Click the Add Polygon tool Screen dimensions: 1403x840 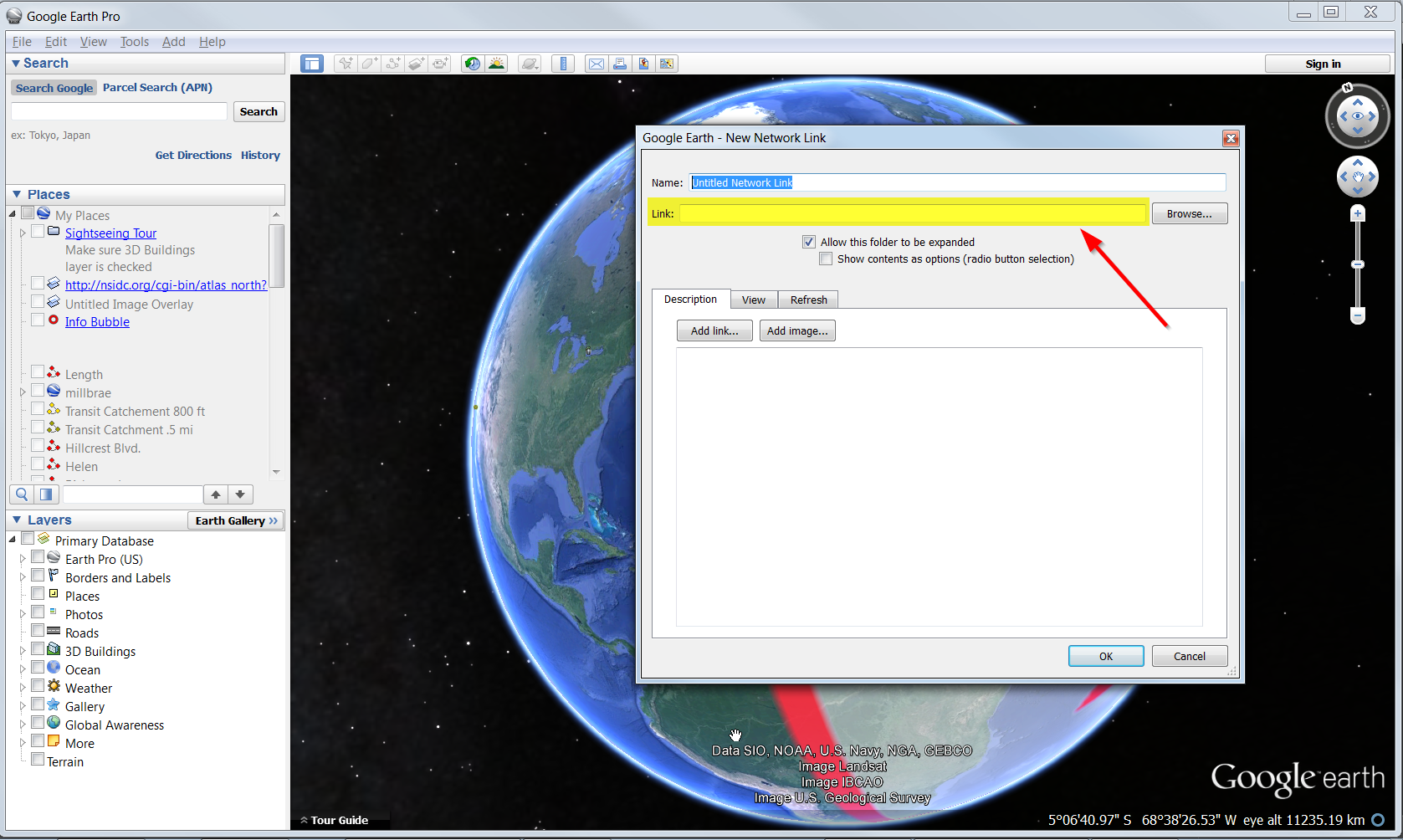coord(369,64)
